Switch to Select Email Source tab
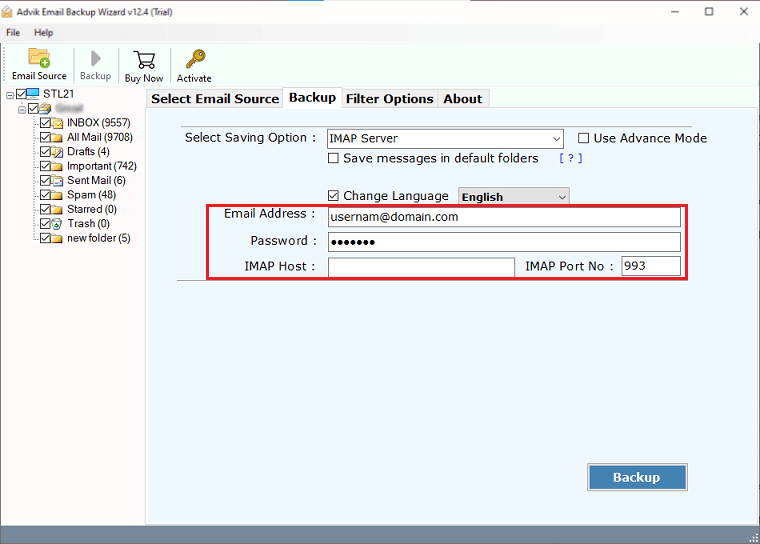Image resolution: width=760 pixels, height=544 pixels. pos(215,99)
